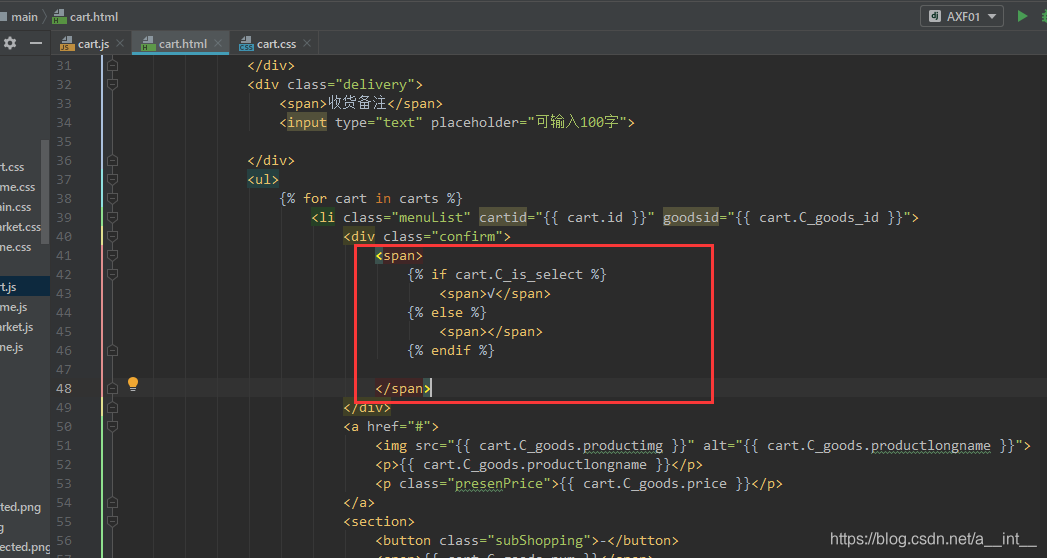Viewport: 1047px width, 558px height.
Task: Toggle the endif fold marker on line 46
Action: 112,350
